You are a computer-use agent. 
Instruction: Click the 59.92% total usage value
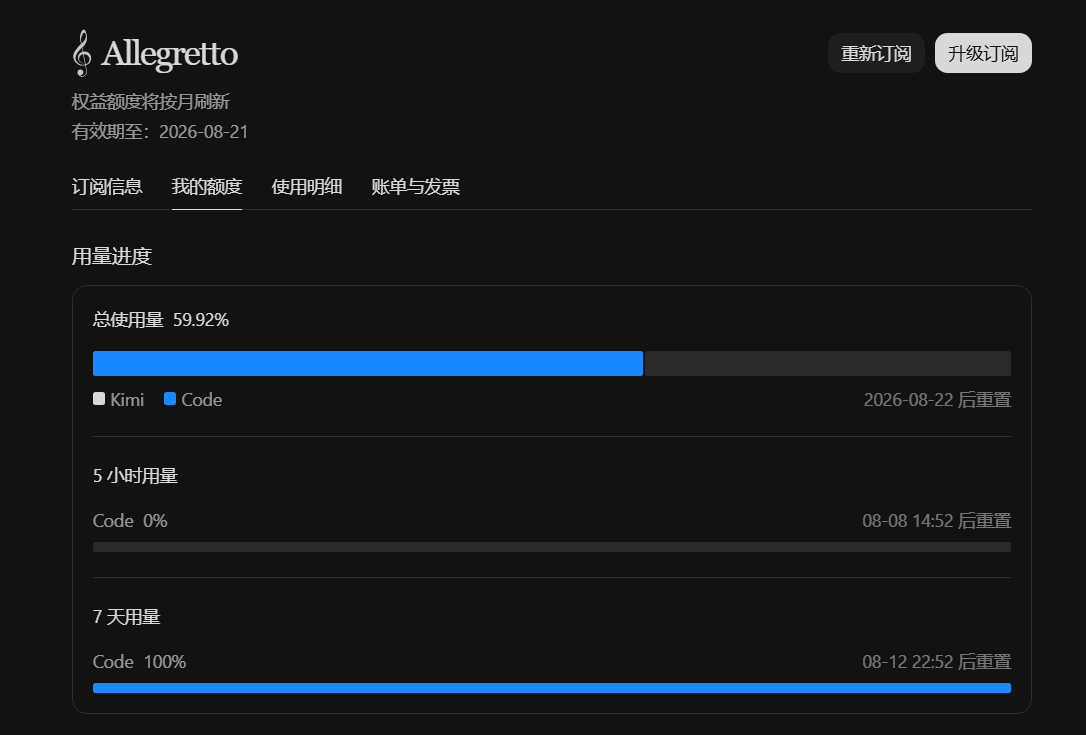pos(201,320)
